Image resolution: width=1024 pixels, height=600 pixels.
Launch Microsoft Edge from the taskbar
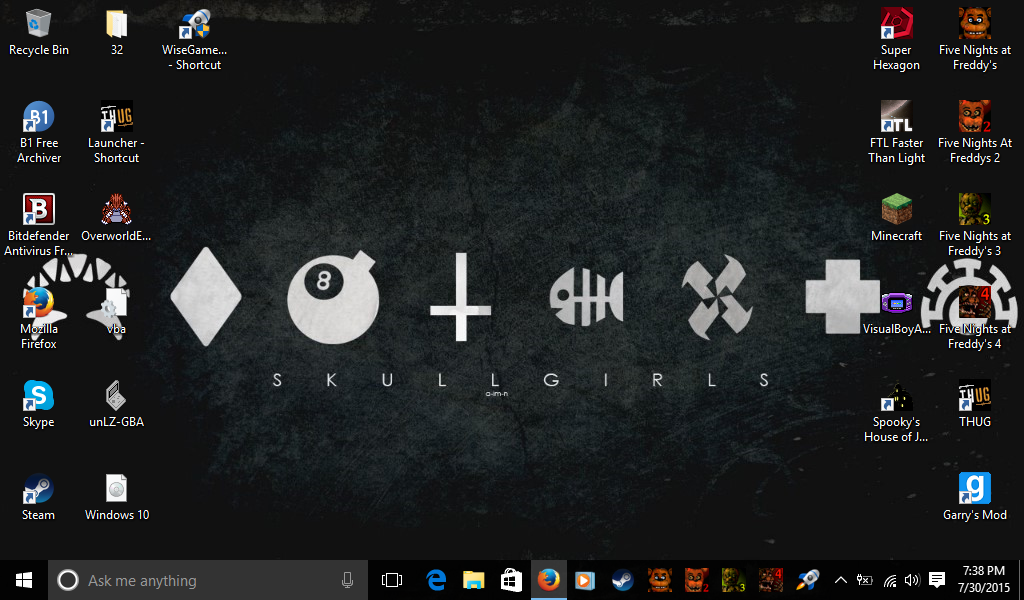[x=436, y=580]
